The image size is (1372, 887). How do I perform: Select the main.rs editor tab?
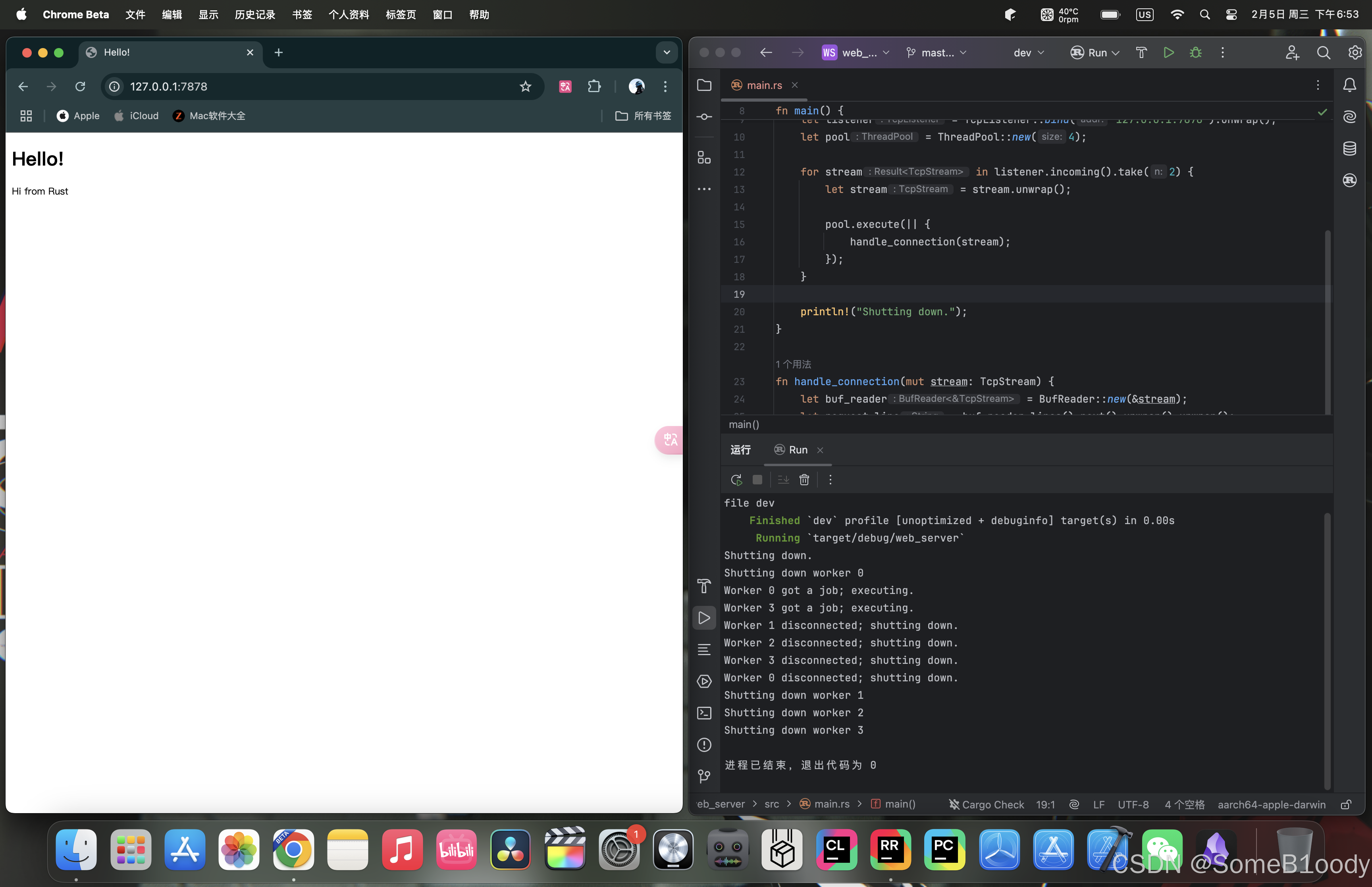(764, 85)
